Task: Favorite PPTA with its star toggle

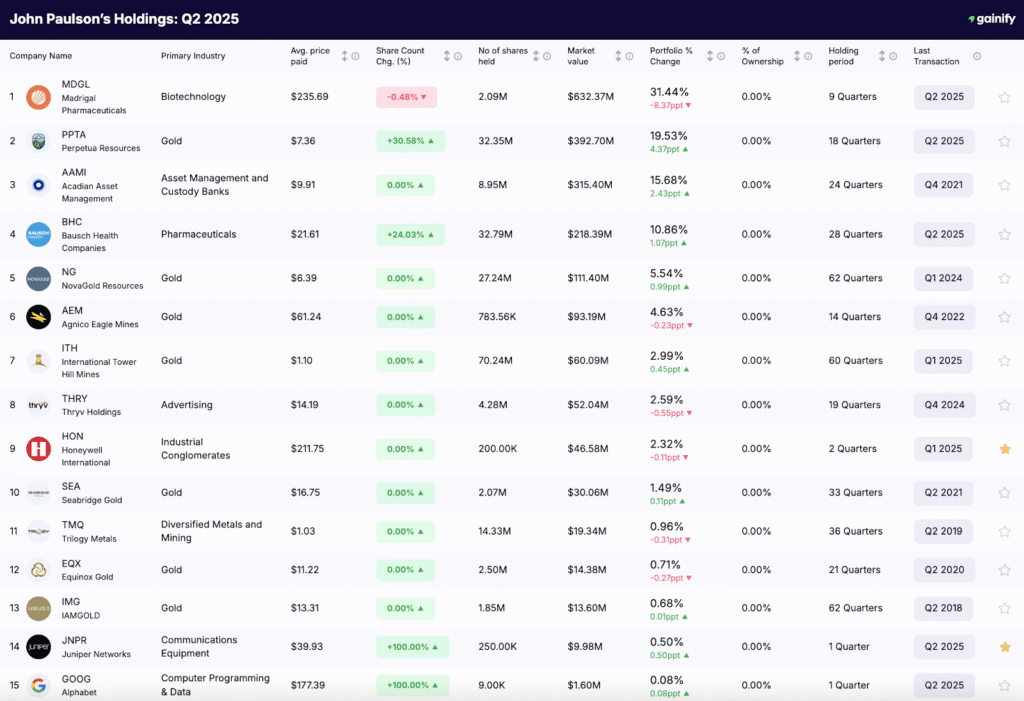Action: tap(1004, 141)
